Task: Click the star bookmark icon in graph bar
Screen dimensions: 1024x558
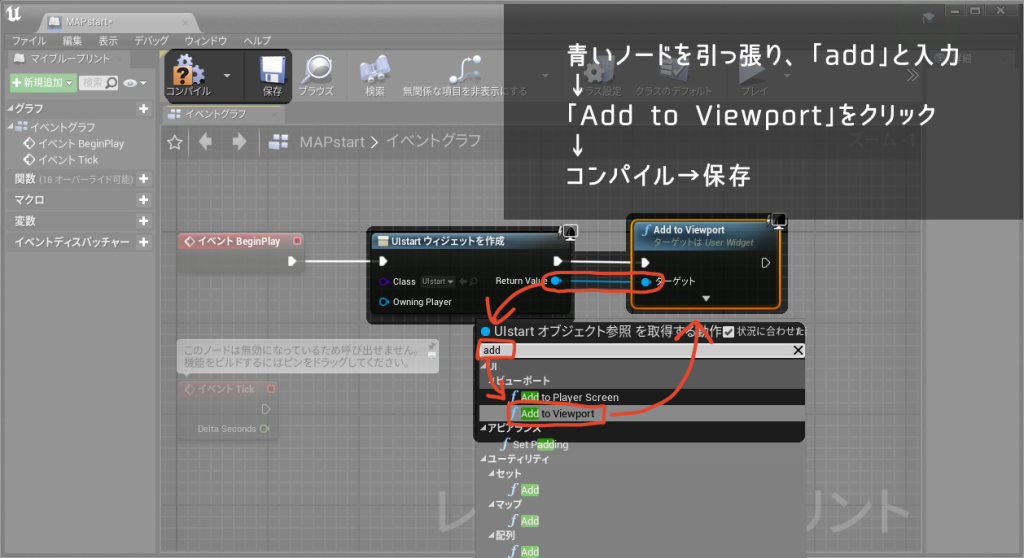Action: (x=175, y=142)
